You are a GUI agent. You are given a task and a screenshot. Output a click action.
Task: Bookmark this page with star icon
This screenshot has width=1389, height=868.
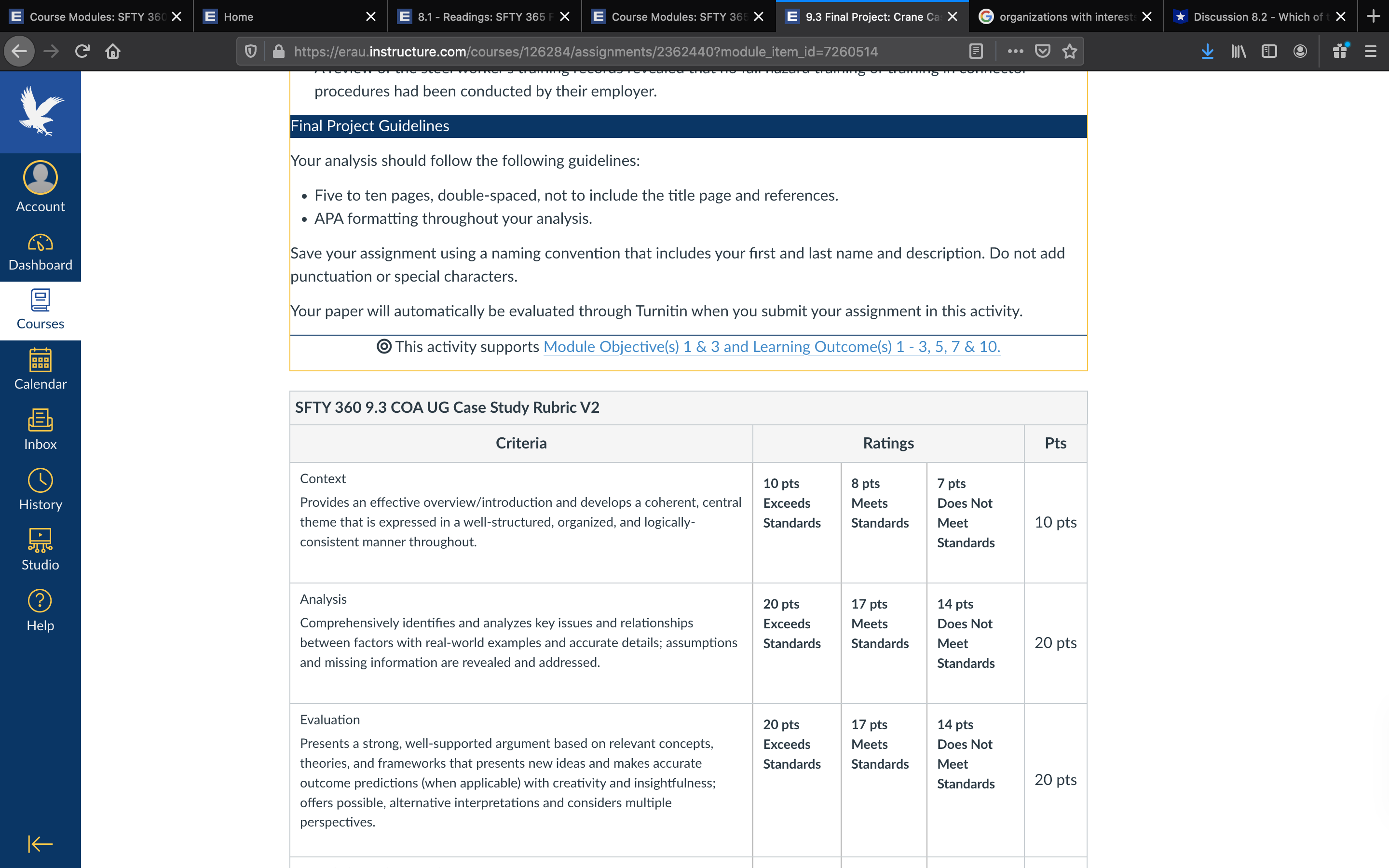(x=1069, y=51)
